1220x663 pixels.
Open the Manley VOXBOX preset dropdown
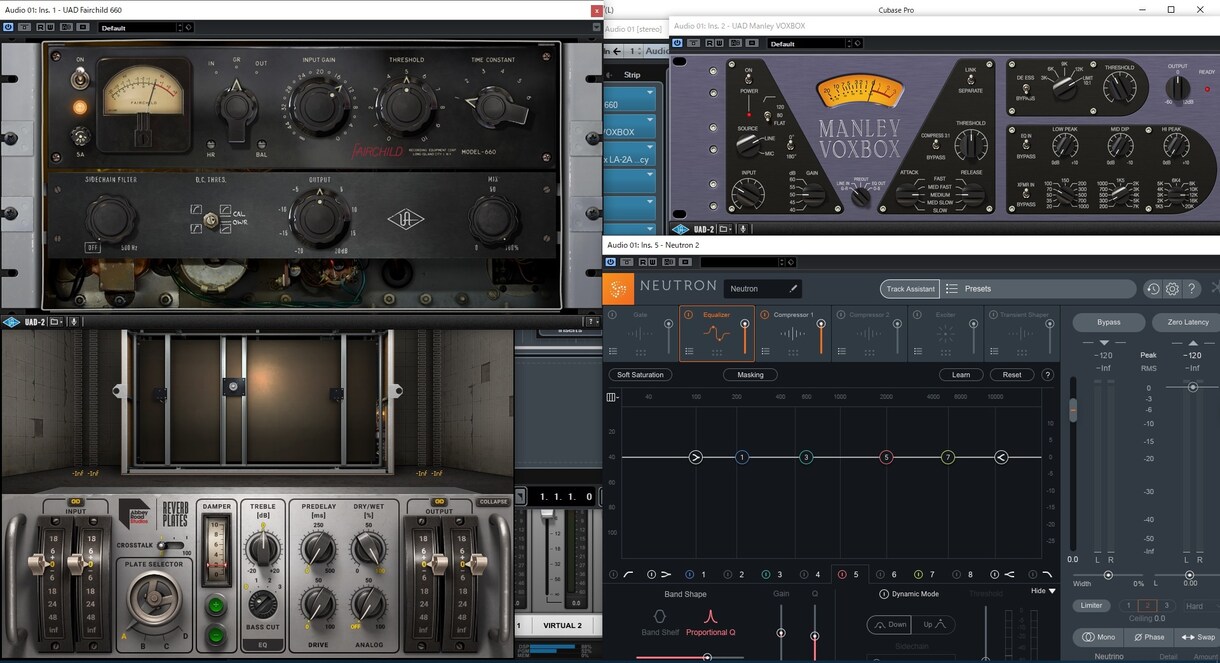[x=810, y=44]
